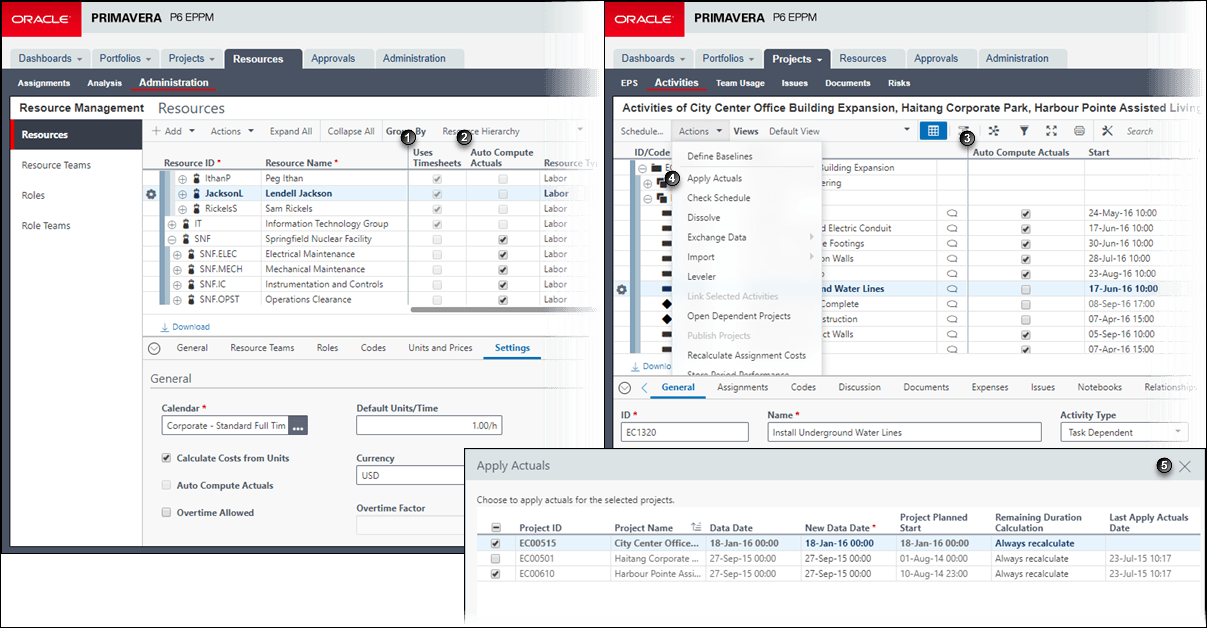Click the milestone diamond icon in 08-Sep-16 row
The image size is (1207, 628).
[x=667, y=304]
